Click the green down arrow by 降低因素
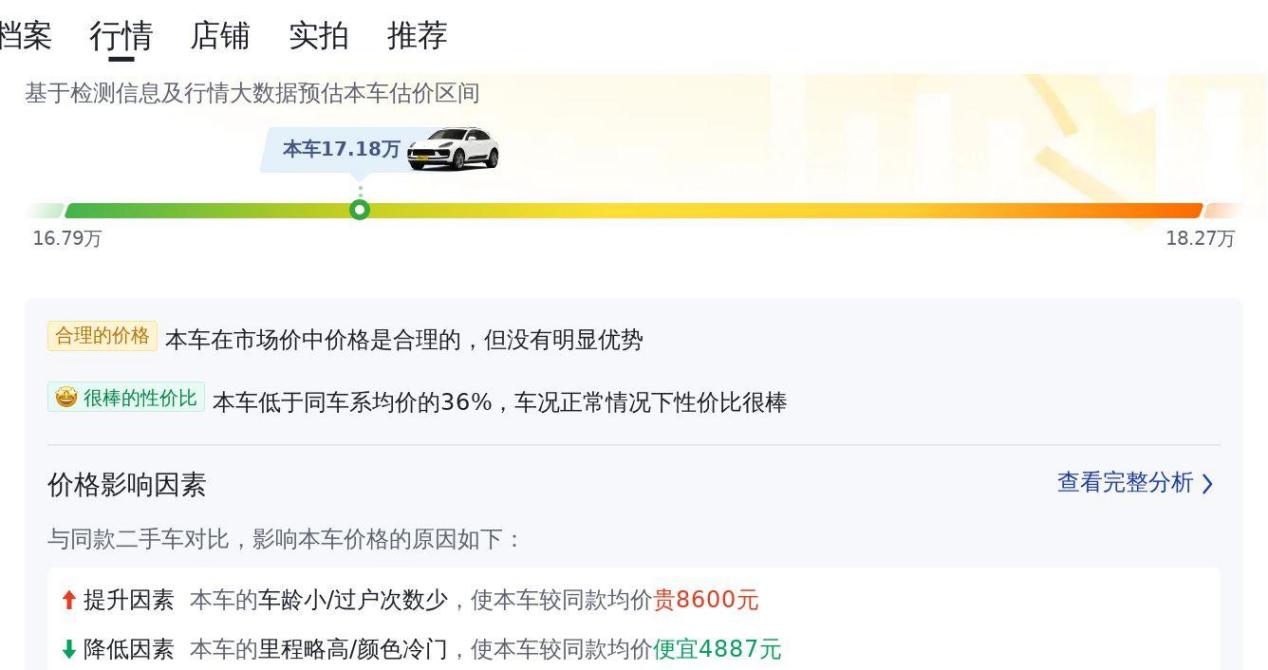 pyautogui.click(x=67, y=650)
